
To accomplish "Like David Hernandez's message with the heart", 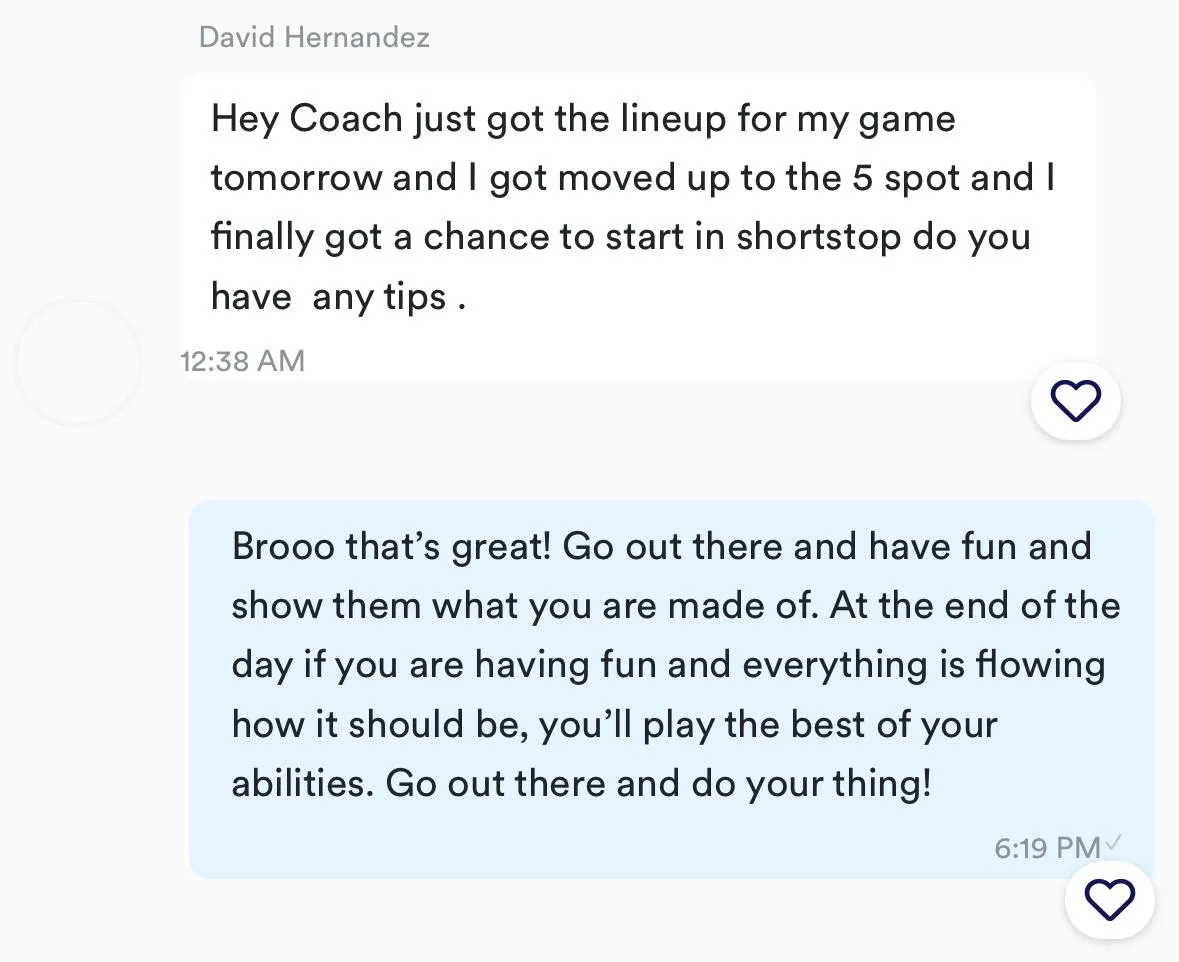I will pyautogui.click(x=1075, y=400).
